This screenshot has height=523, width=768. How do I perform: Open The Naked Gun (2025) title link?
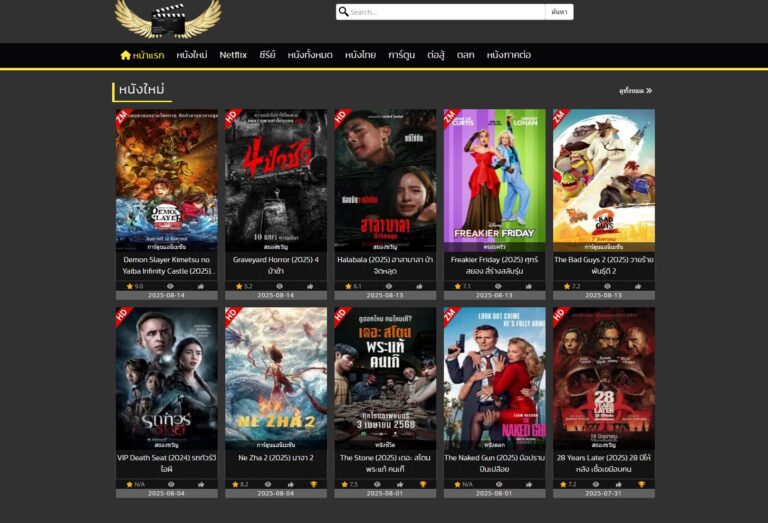[494, 463]
